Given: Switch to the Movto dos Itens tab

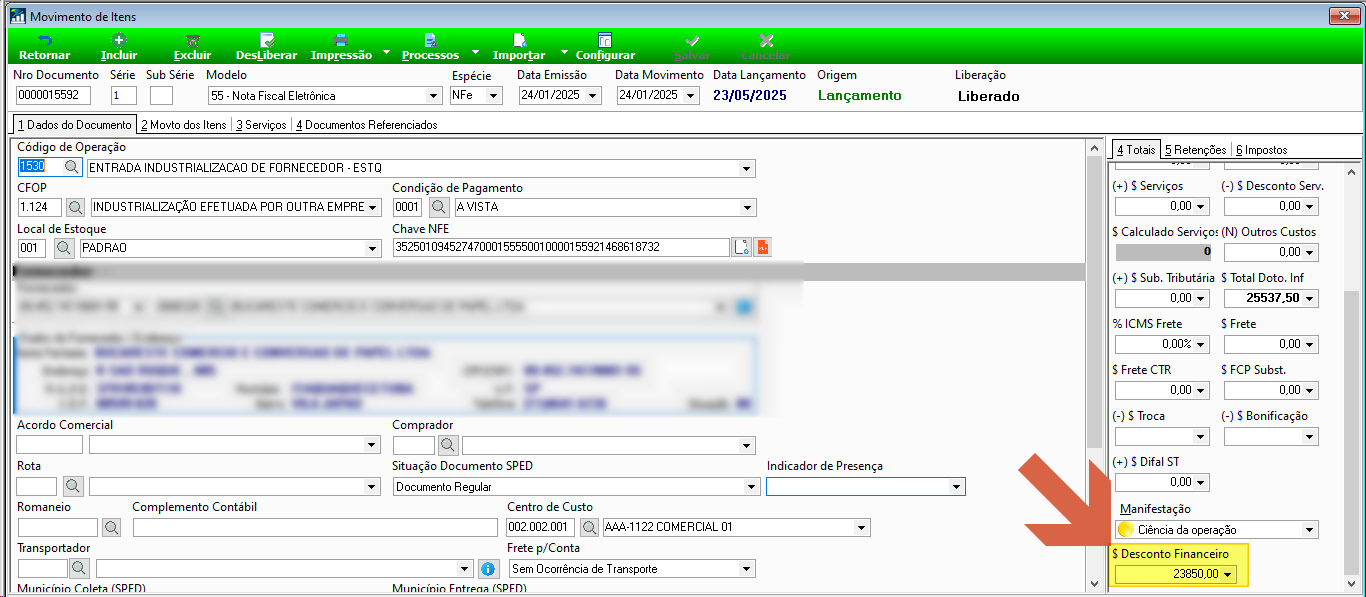Looking at the screenshot, I should point(184,125).
